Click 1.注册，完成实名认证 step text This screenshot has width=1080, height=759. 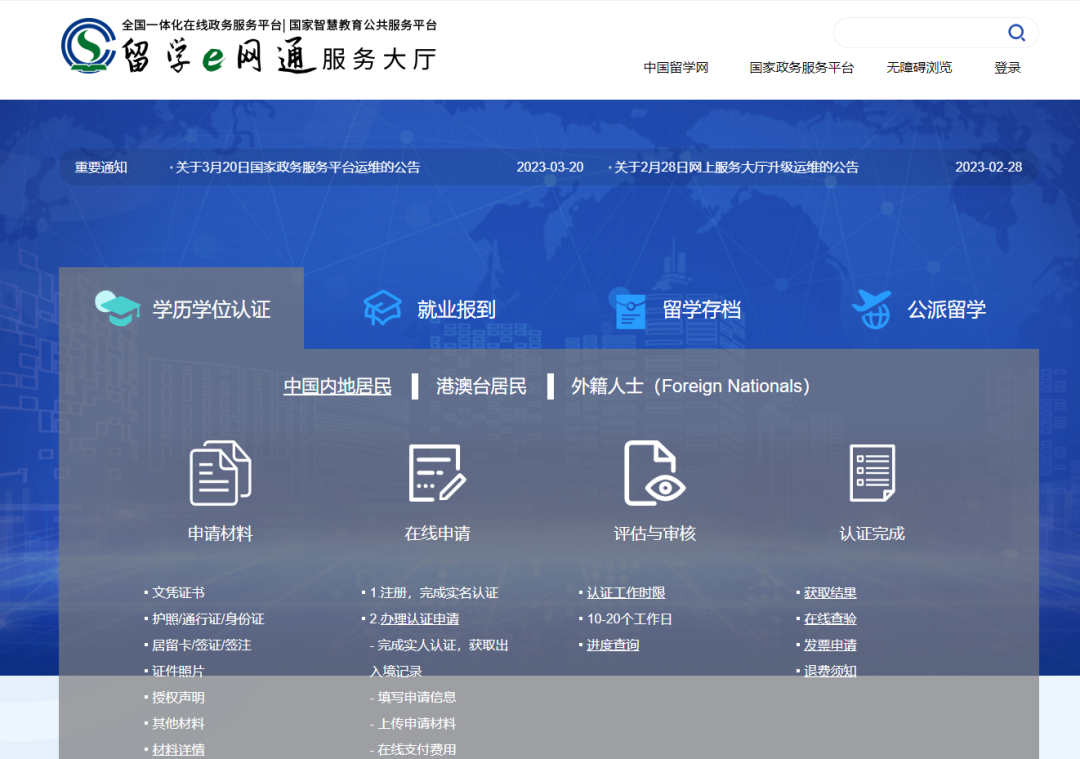tap(434, 593)
